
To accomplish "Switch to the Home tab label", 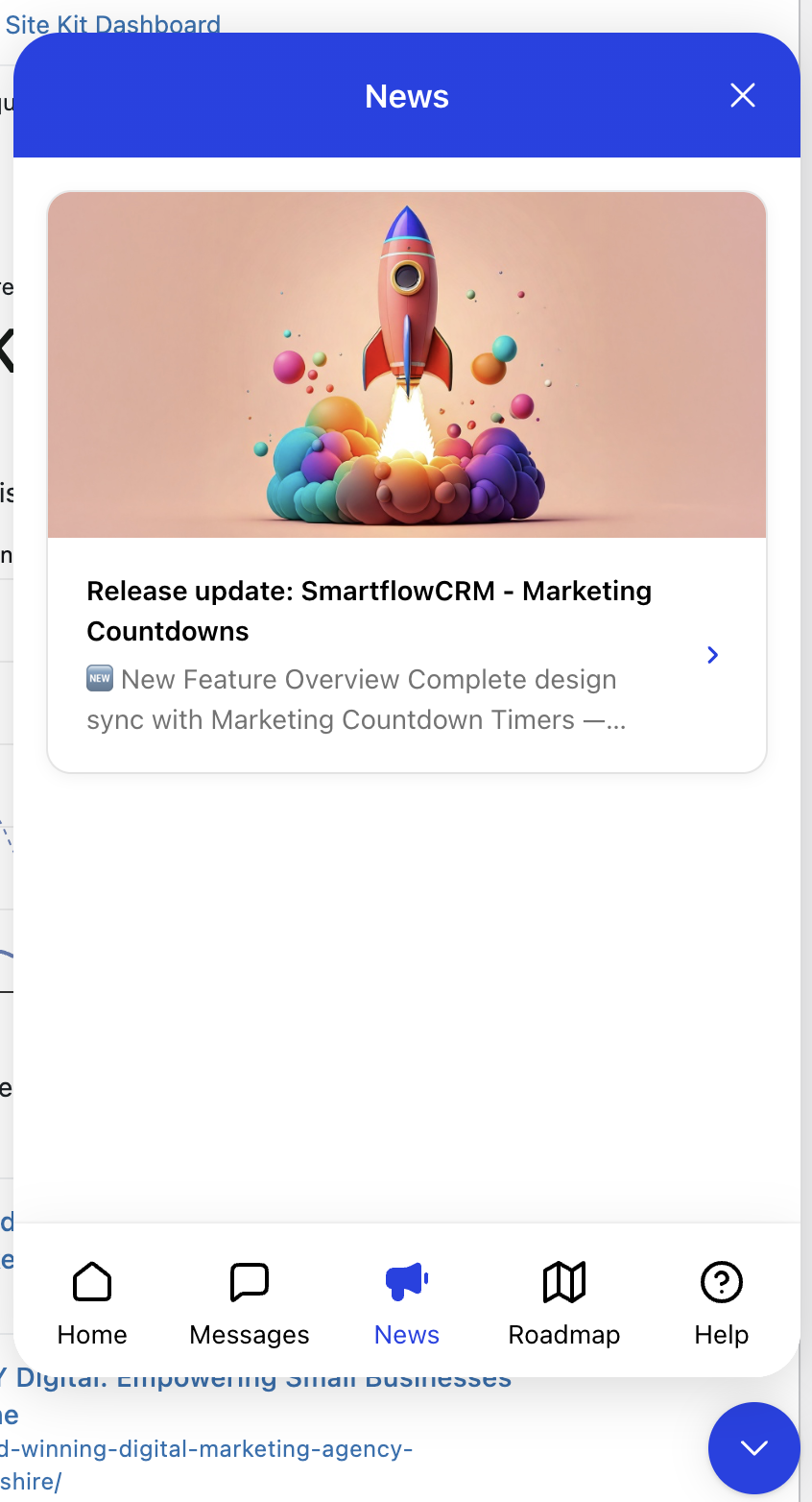I will [x=92, y=1335].
